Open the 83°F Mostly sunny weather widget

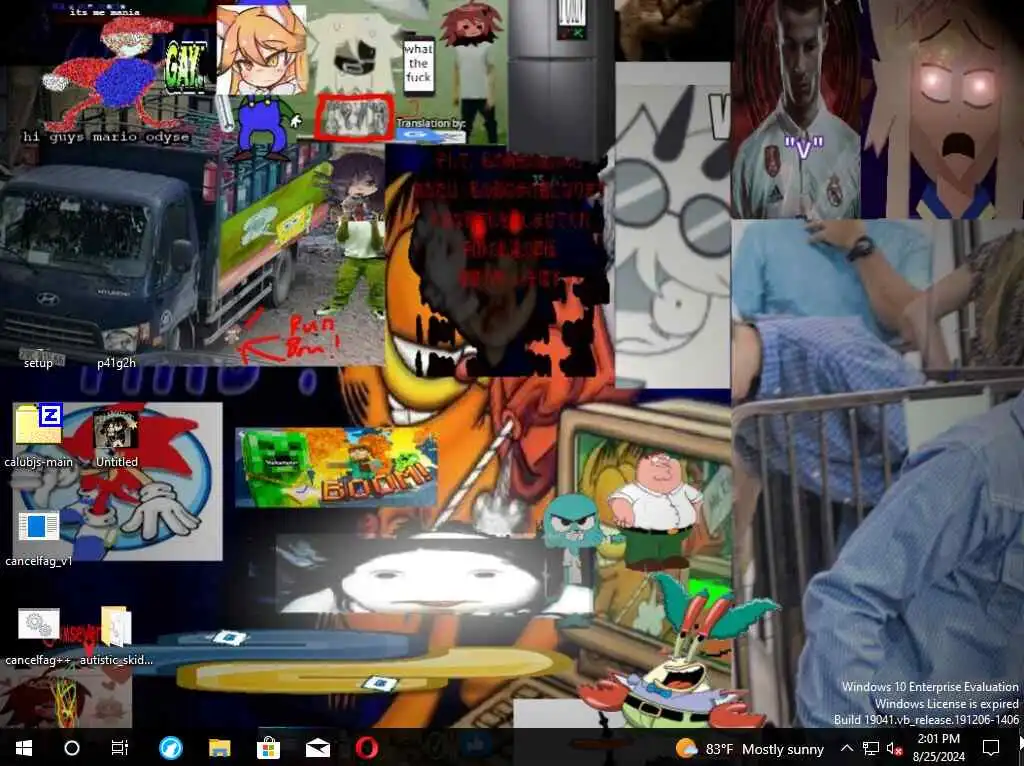(750, 748)
